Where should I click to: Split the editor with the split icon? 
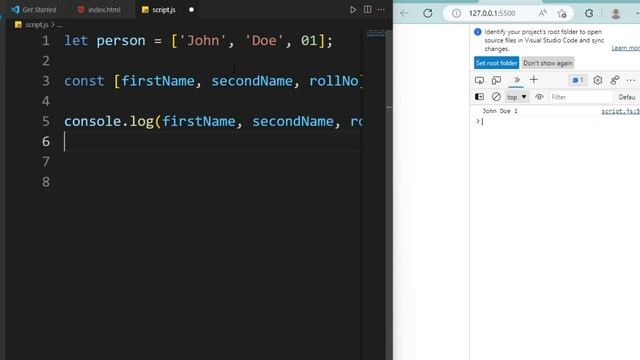point(367,9)
